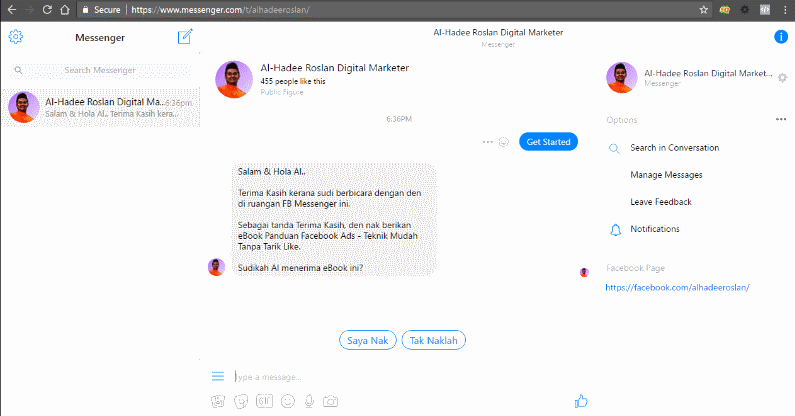Toggle the conversation info panel
The image size is (795, 416).
tap(781, 37)
